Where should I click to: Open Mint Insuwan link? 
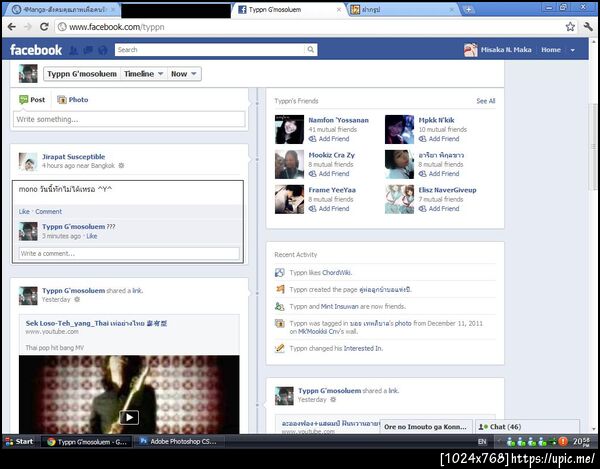(x=339, y=307)
